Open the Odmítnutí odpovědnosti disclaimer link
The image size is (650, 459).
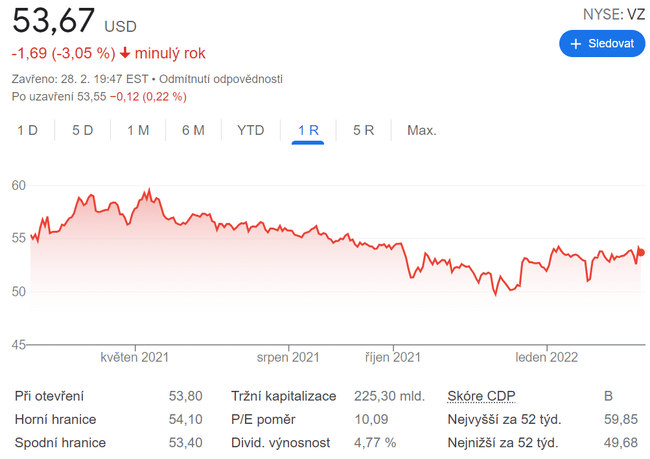click(x=220, y=78)
